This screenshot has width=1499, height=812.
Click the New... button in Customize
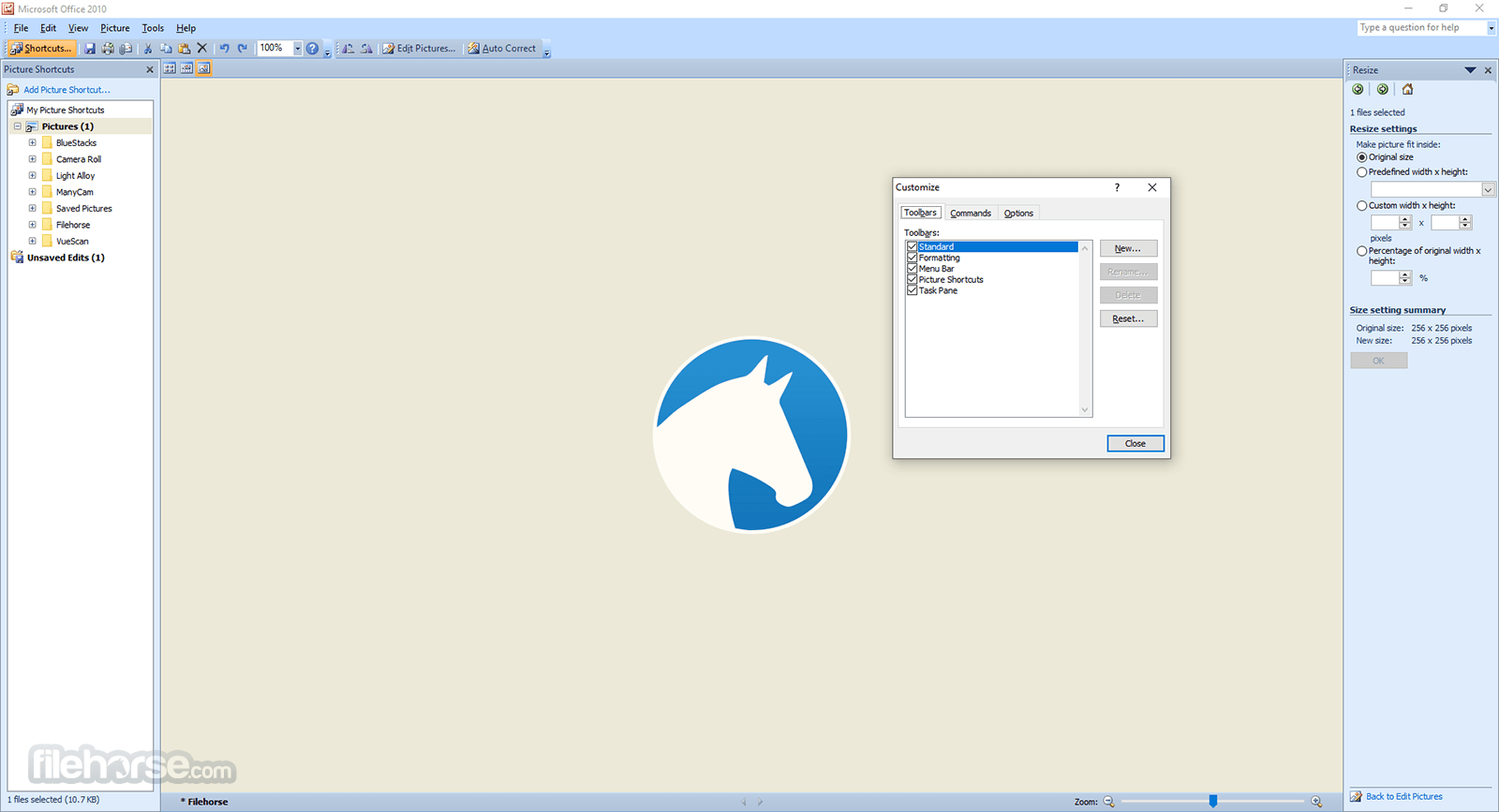[x=1128, y=248]
